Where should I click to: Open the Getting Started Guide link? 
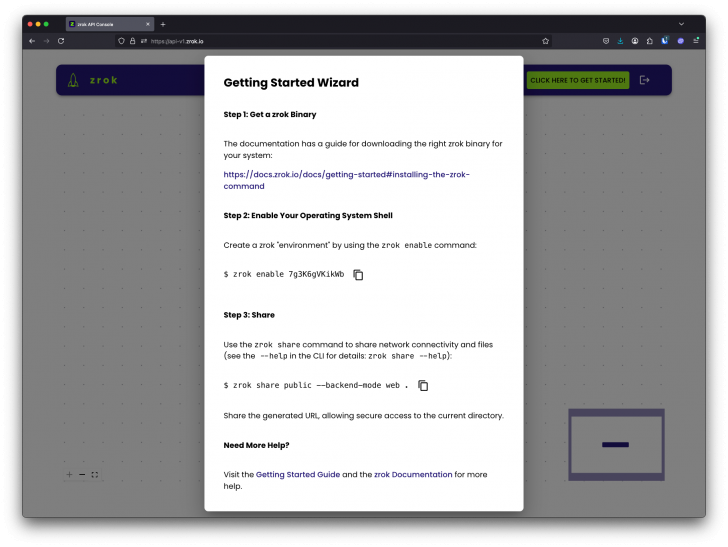(x=298, y=475)
